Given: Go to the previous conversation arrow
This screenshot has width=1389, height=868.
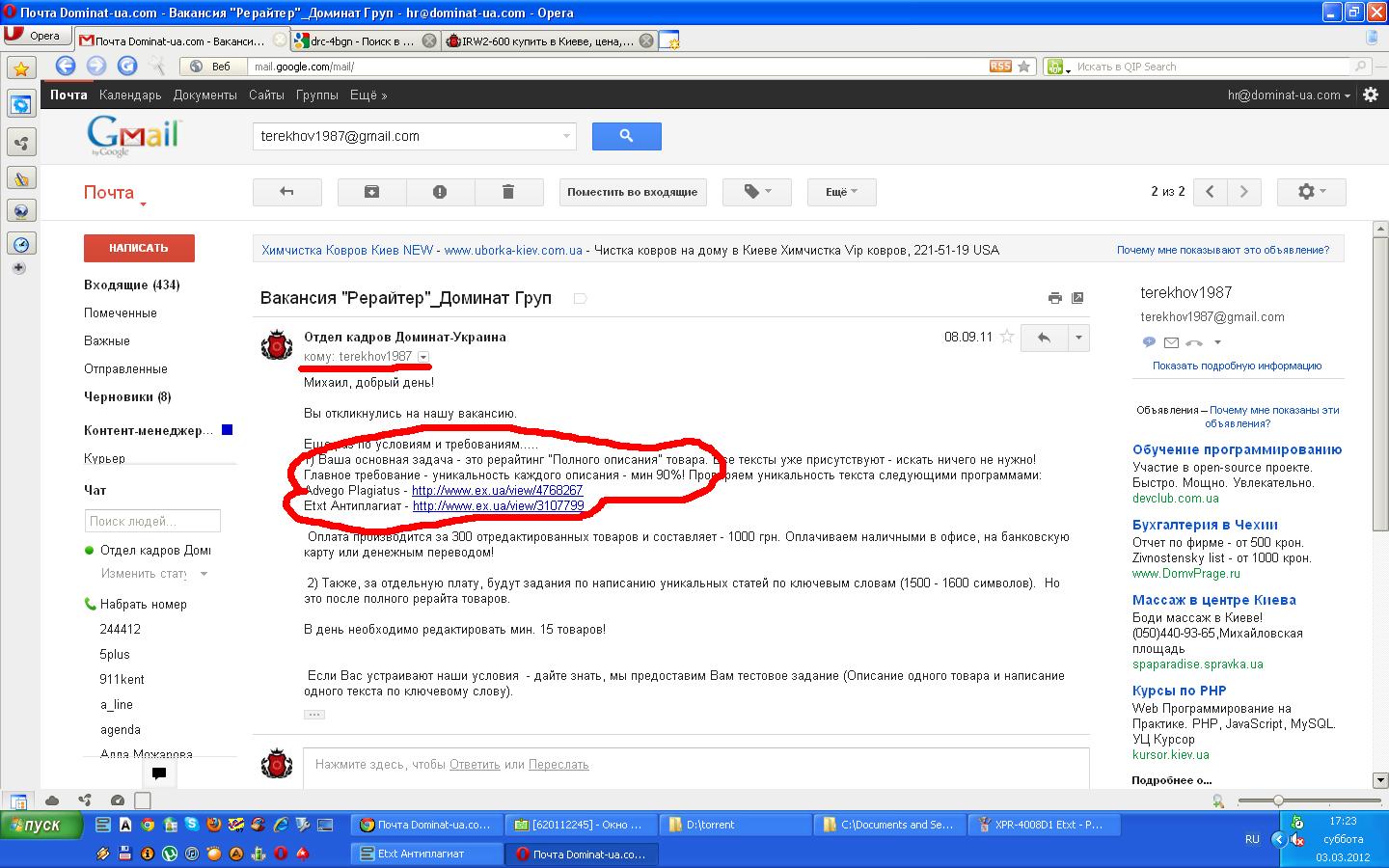Looking at the screenshot, I should [x=1210, y=192].
